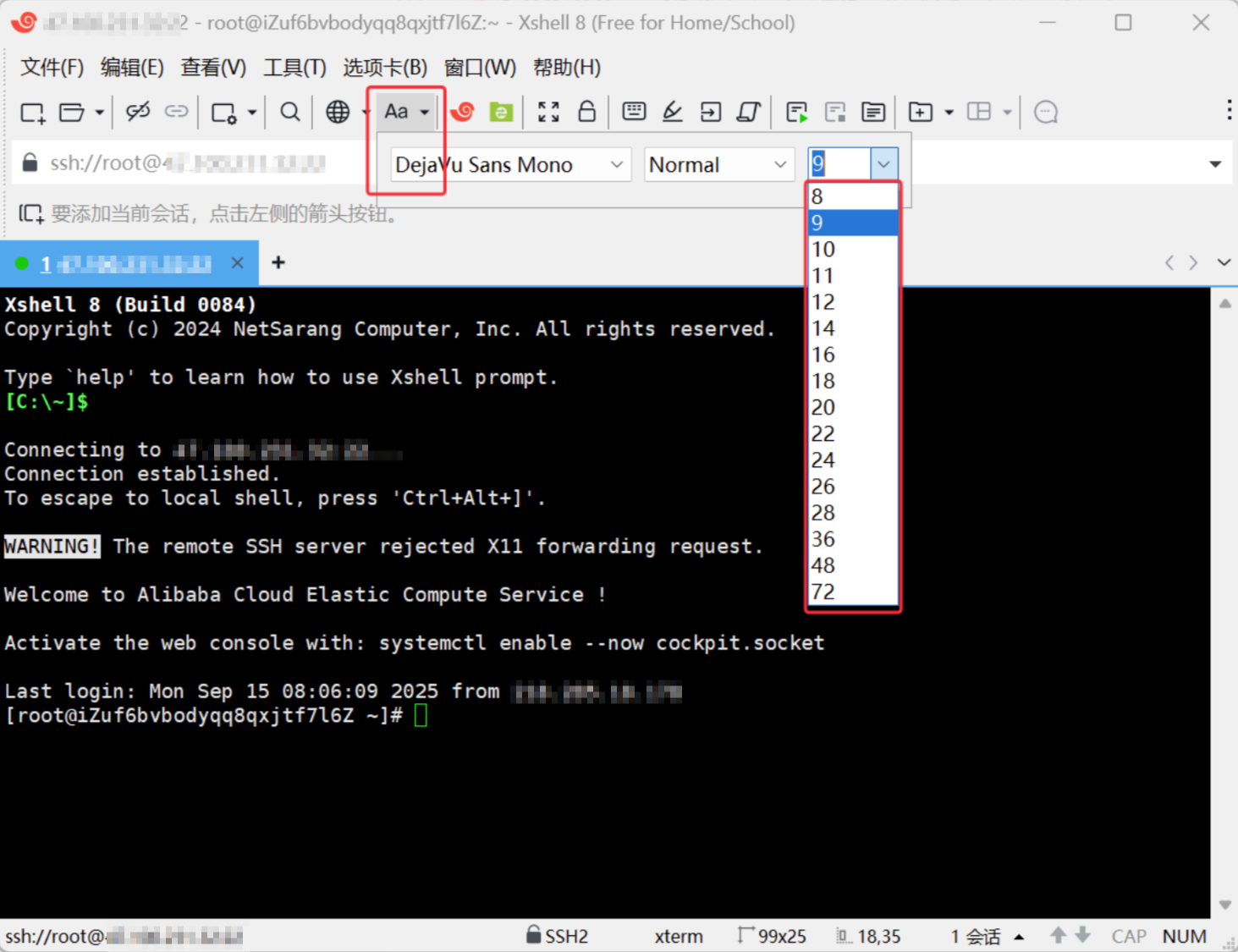The height and width of the screenshot is (952, 1238).
Task: Click the padlock lock-screen icon
Action: 586,112
